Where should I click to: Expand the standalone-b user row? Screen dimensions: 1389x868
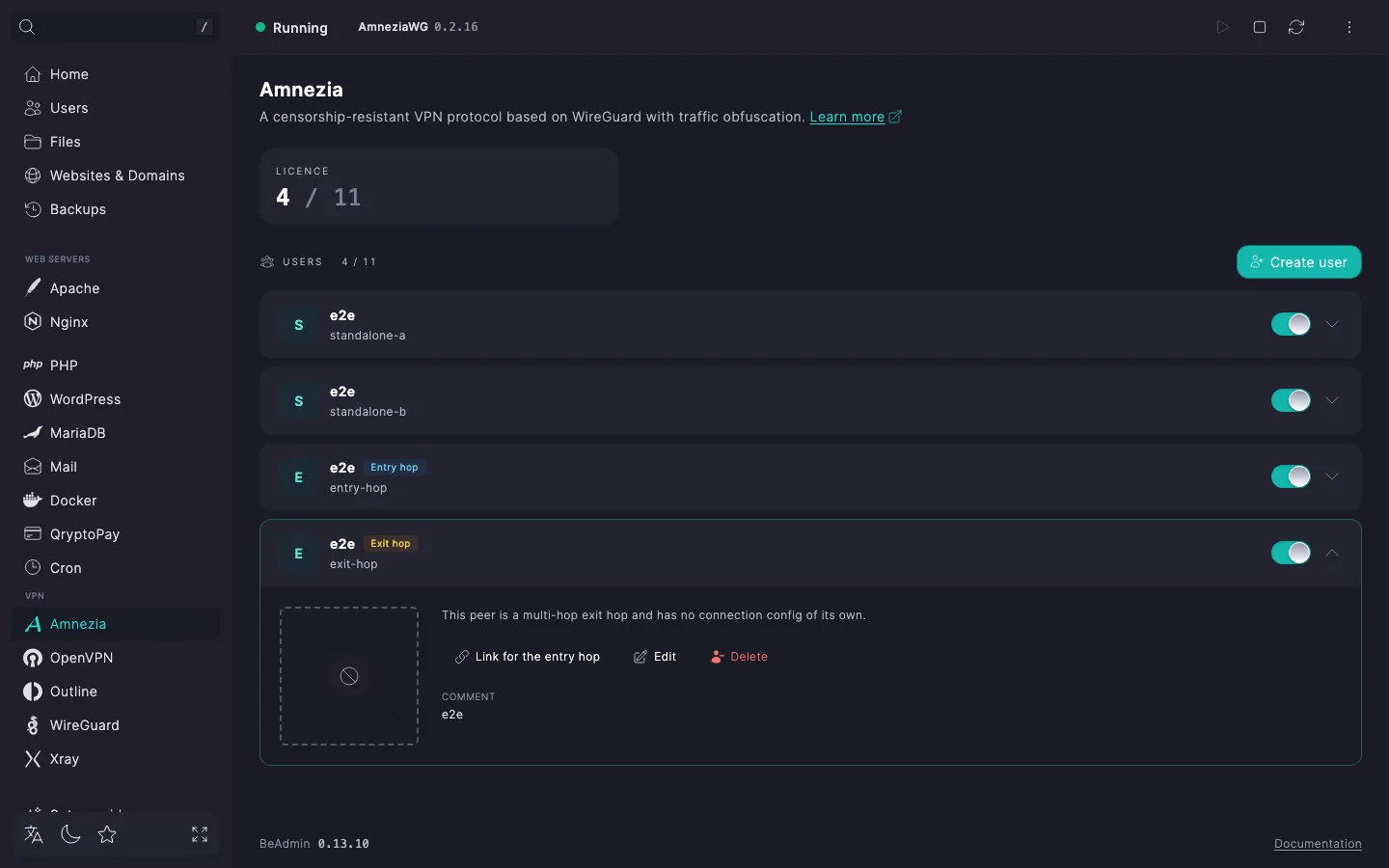point(1332,400)
